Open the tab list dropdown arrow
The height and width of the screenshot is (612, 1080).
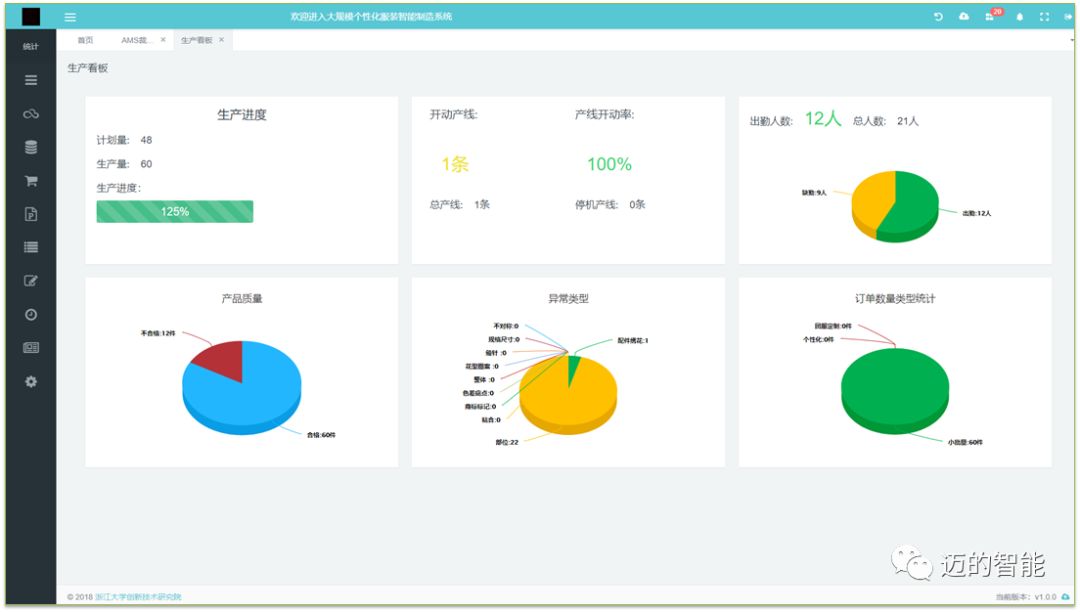1071,38
